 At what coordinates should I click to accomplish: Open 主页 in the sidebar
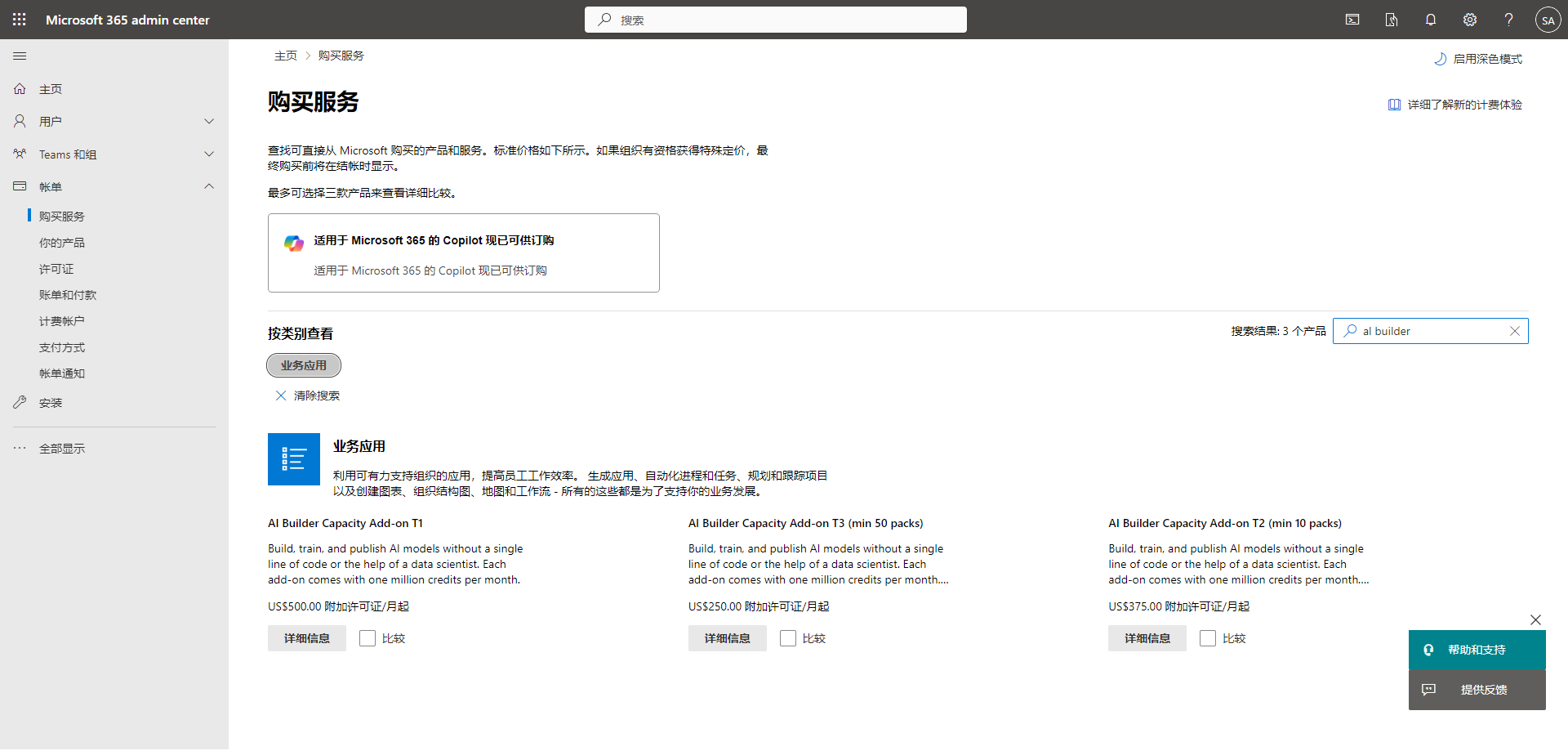(51, 89)
